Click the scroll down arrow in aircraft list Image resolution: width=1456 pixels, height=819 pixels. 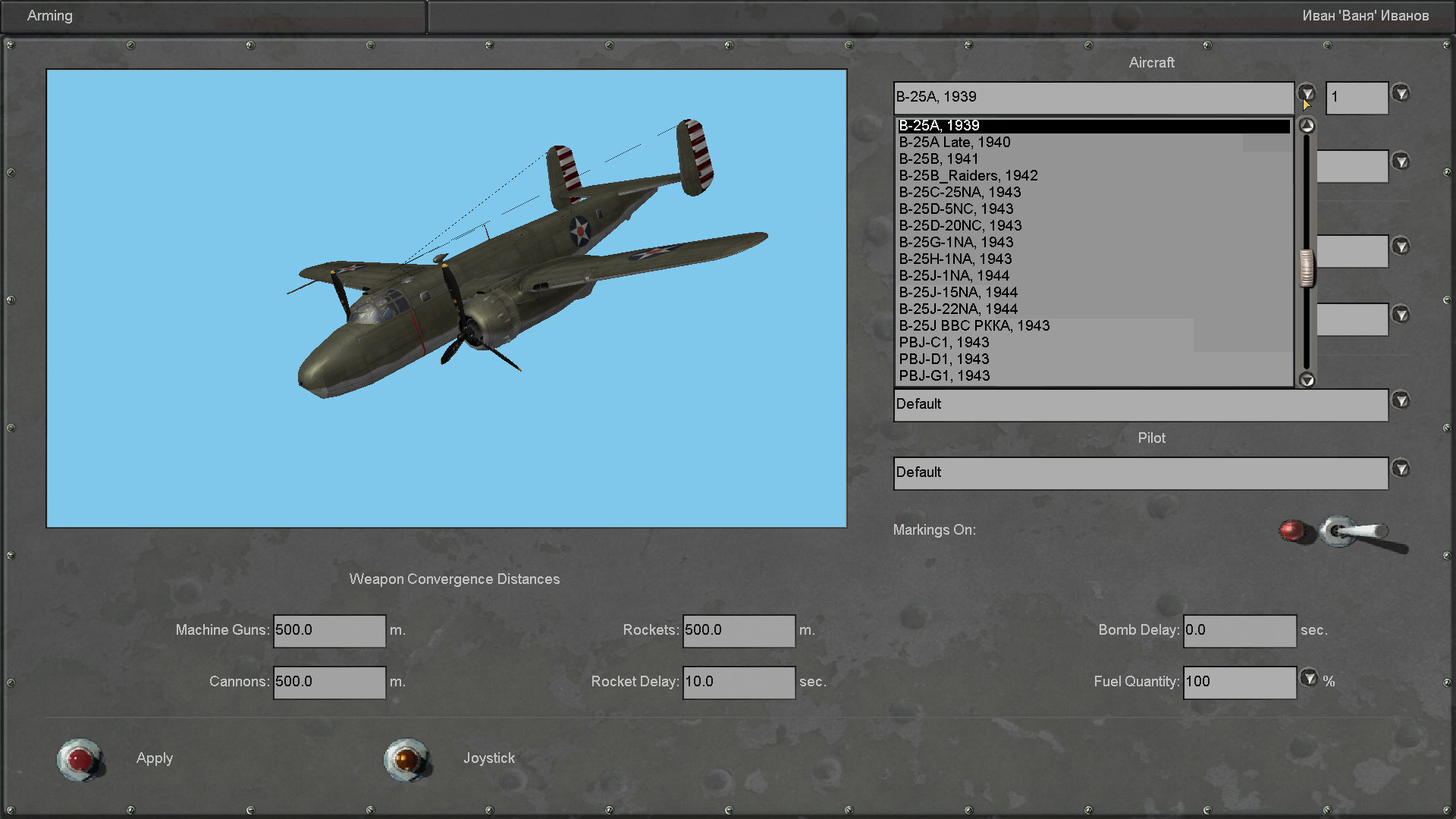(x=1307, y=380)
